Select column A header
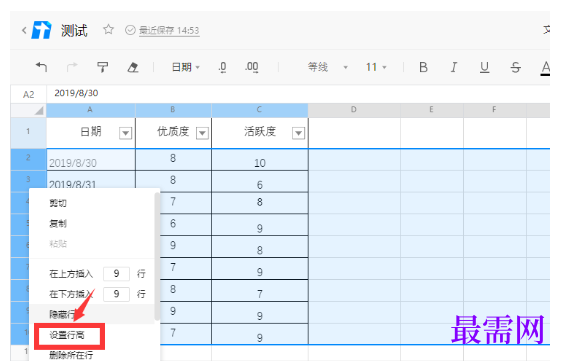The image size is (563, 361). [91, 110]
